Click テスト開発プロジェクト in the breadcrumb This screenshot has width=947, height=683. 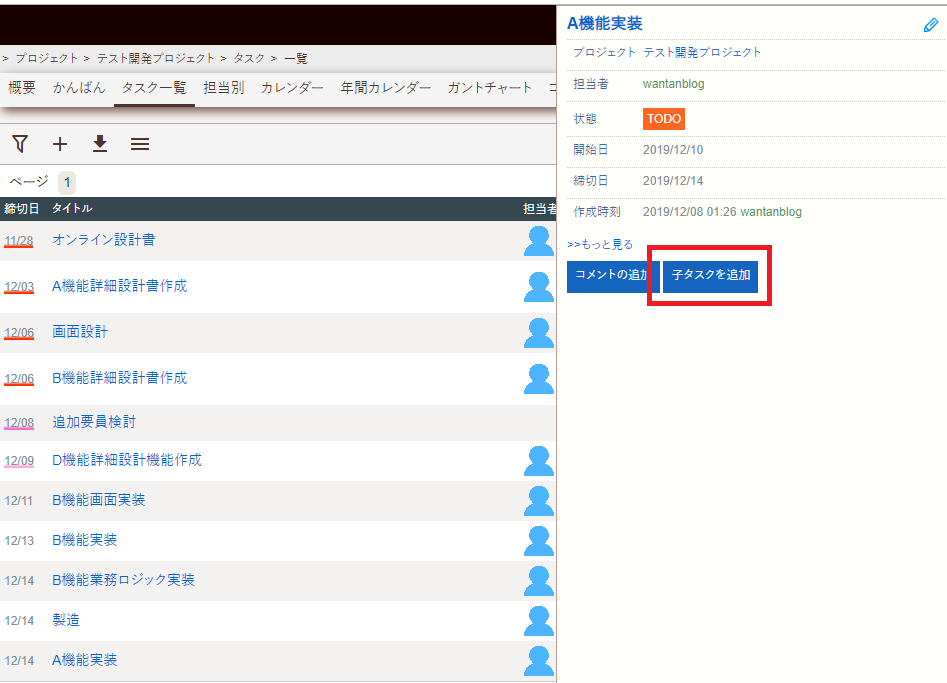tap(156, 58)
